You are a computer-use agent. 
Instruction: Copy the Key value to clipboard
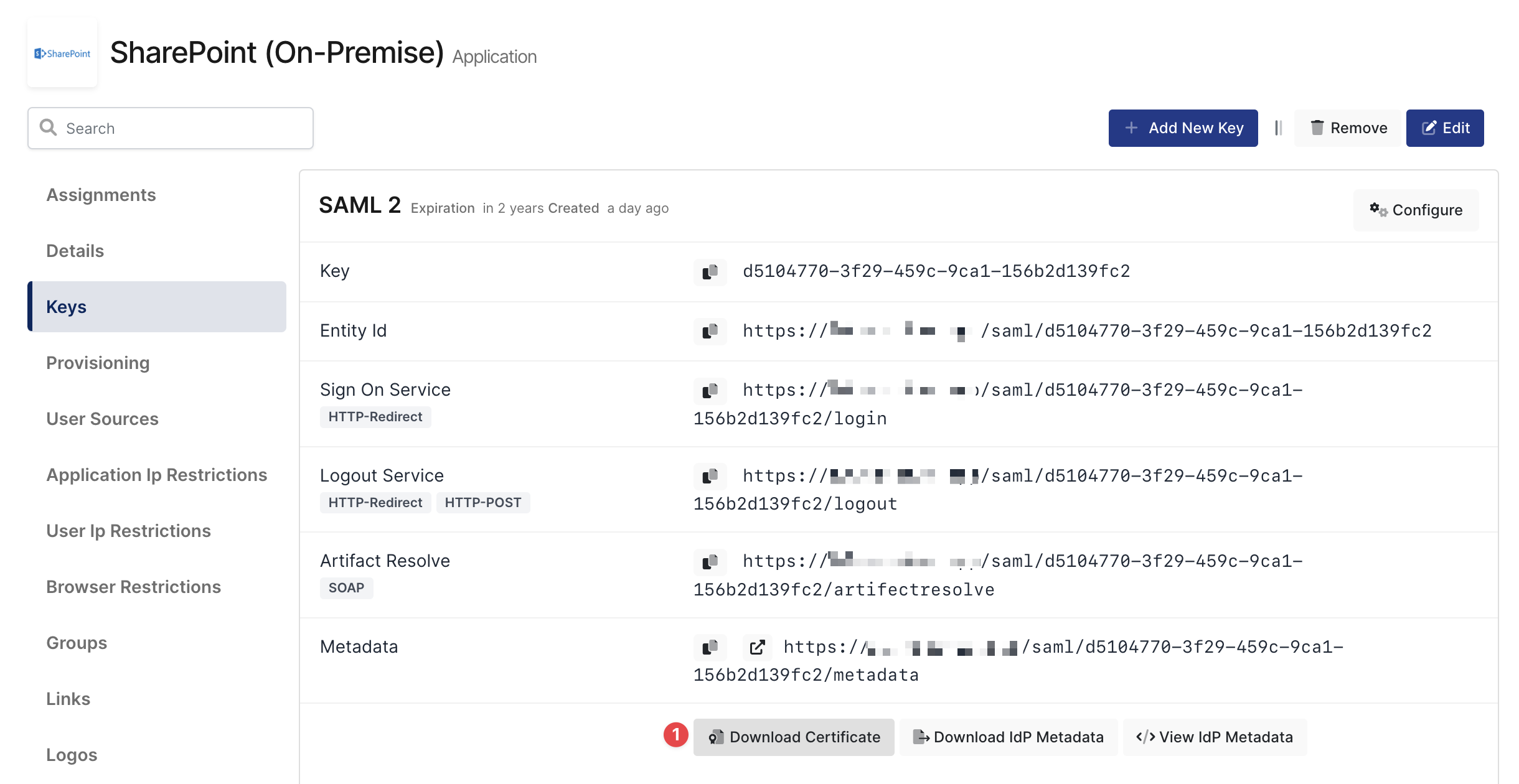710,272
